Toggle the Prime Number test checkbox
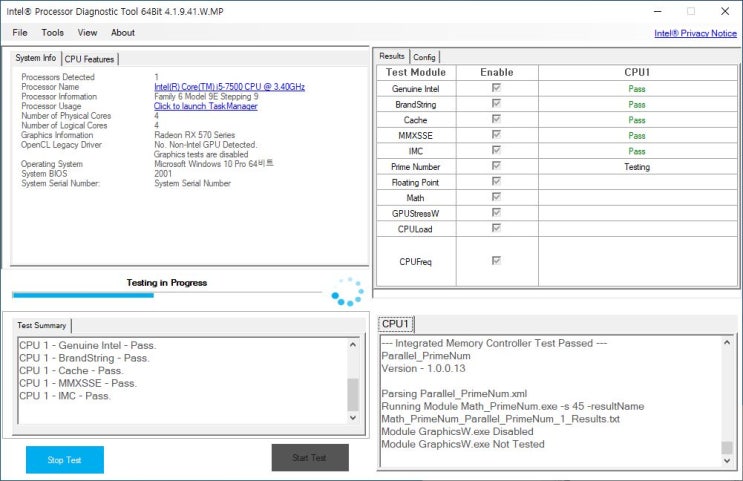 tap(496, 166)
